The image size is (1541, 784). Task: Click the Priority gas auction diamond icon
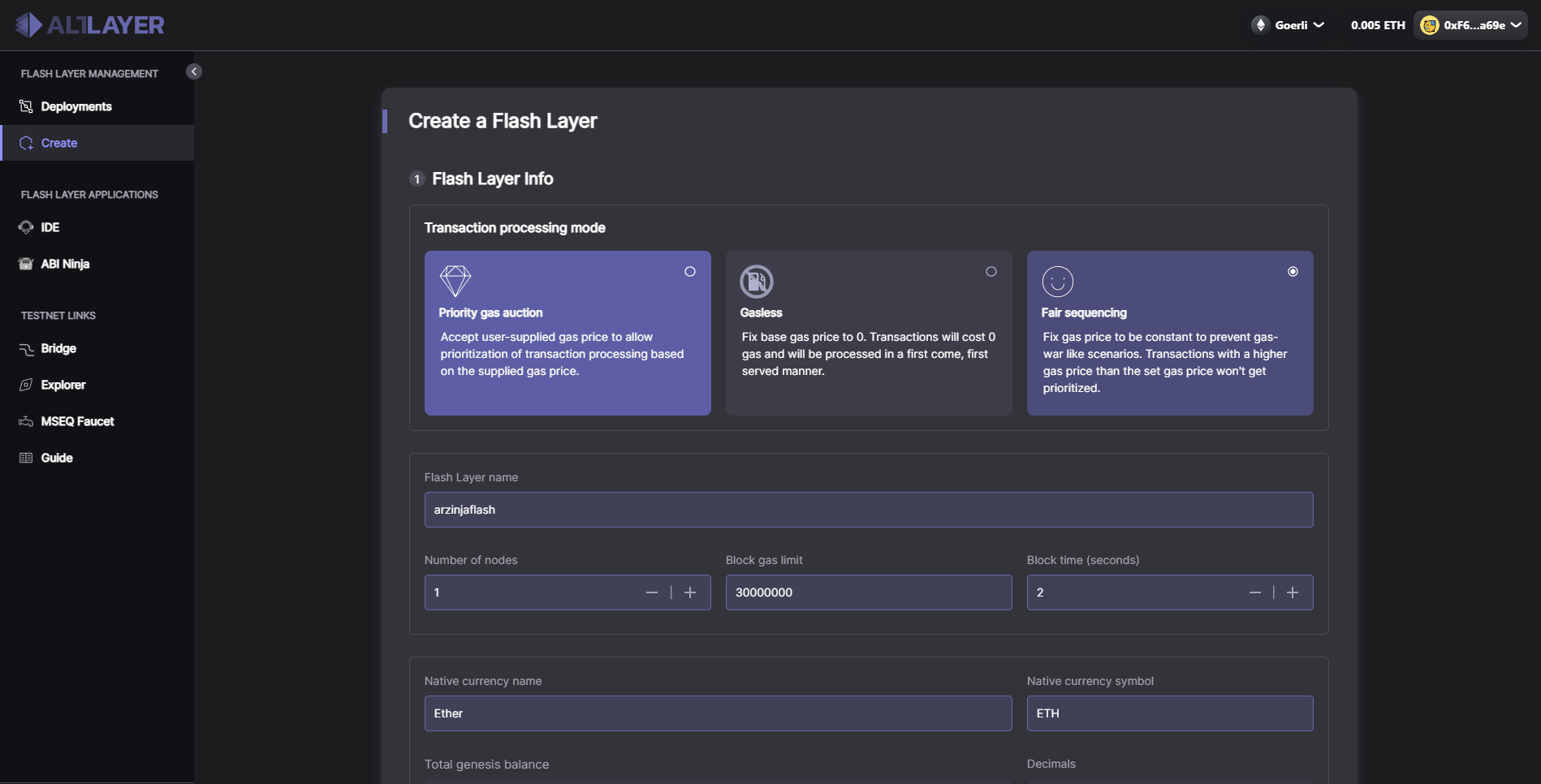[455, 282]
